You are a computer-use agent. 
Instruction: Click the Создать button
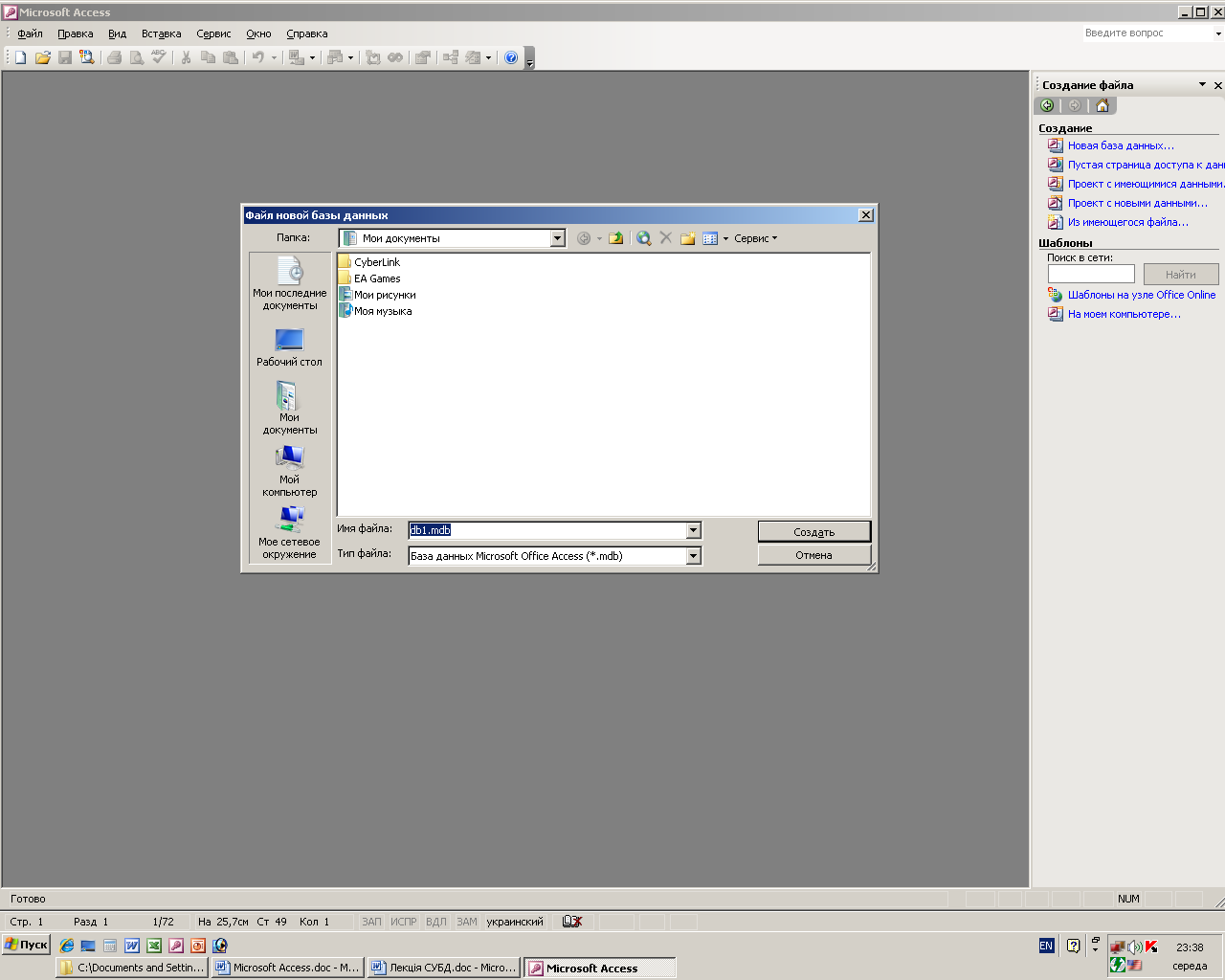click(x=814, y=531)
